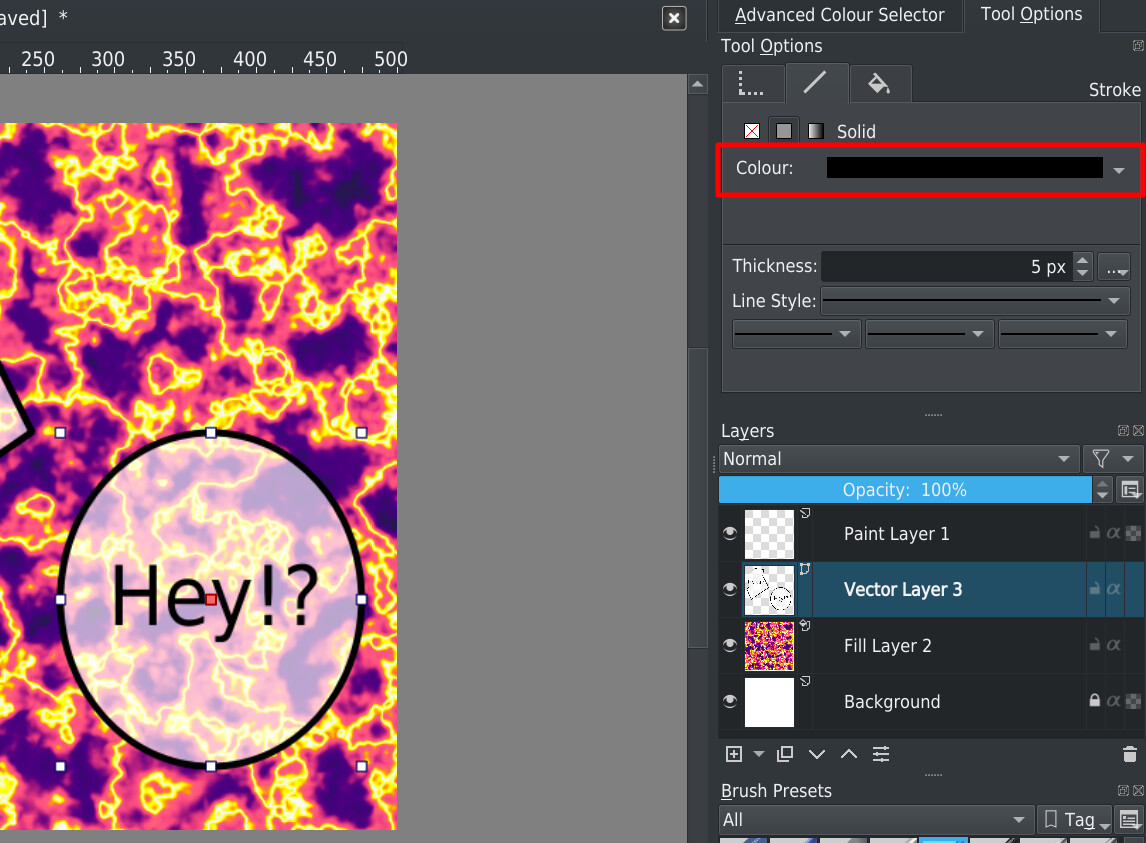Open the Line Style dropdown
Screen dimensions: 1146x843
coord(975,300)
